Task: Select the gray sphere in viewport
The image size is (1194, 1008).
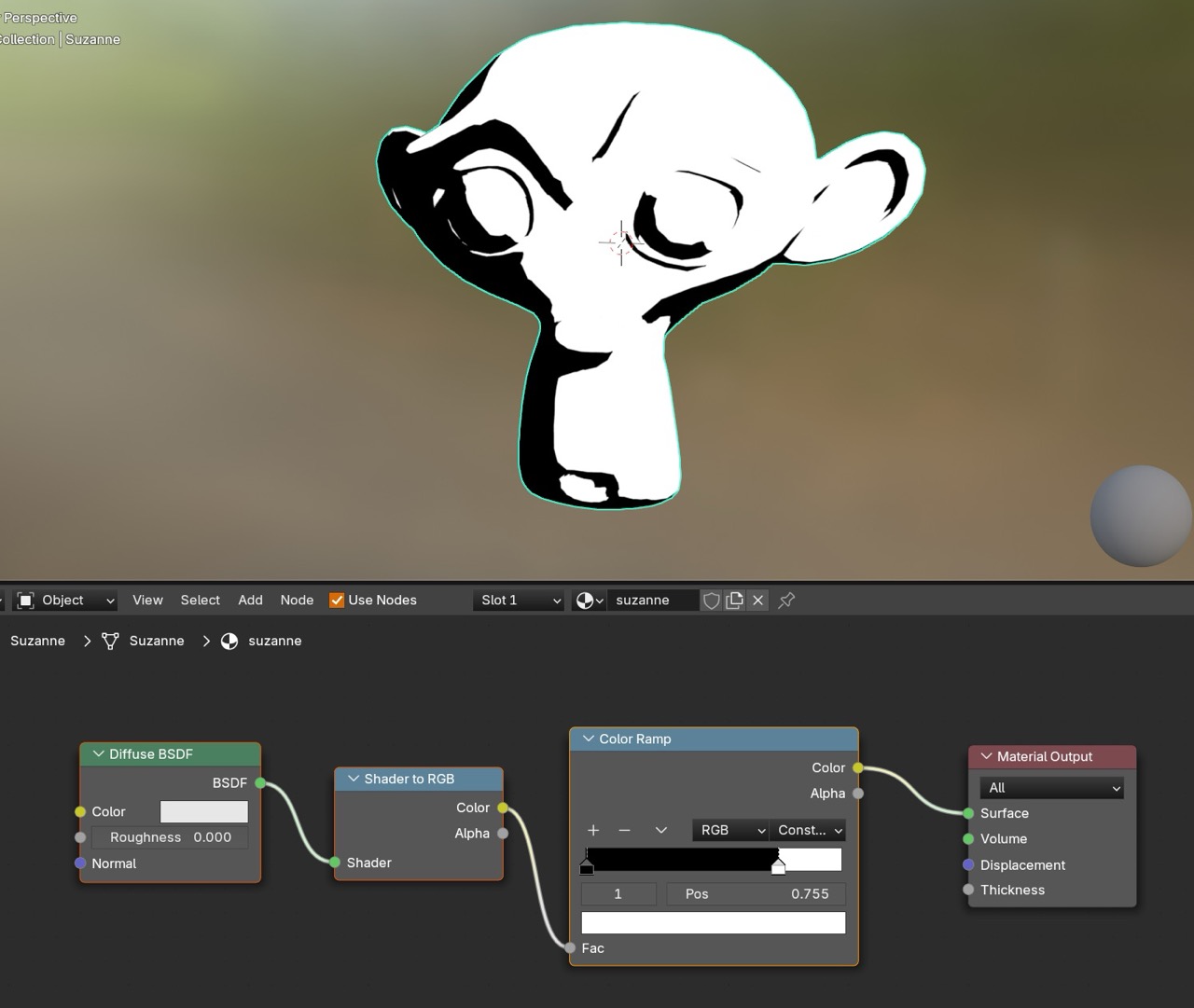Action: point(1141,516)
